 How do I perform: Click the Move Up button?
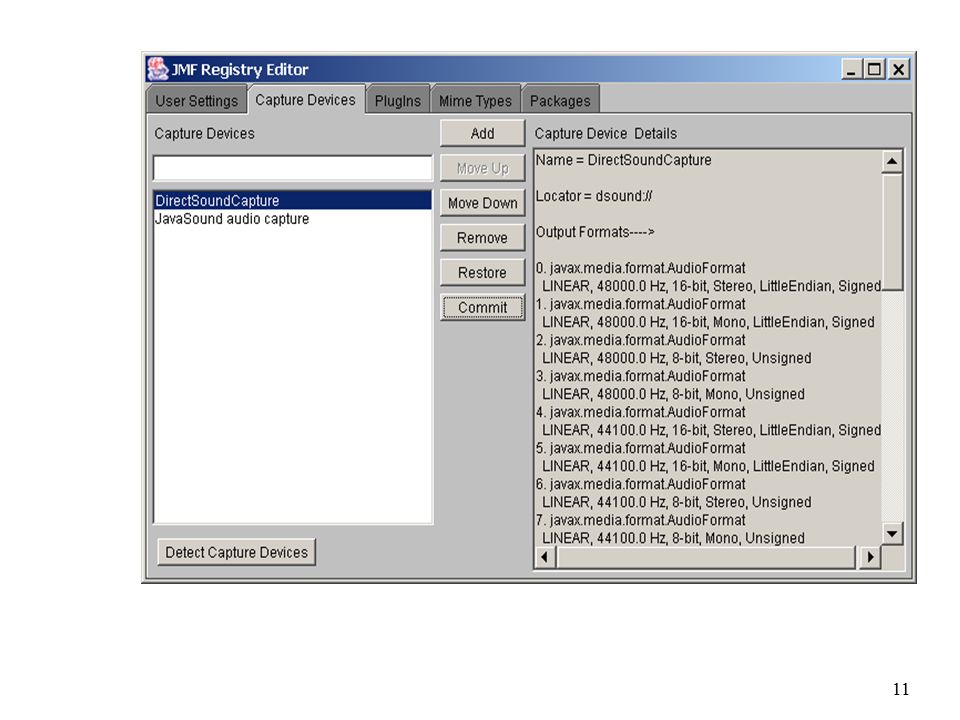tap(482, 168)
